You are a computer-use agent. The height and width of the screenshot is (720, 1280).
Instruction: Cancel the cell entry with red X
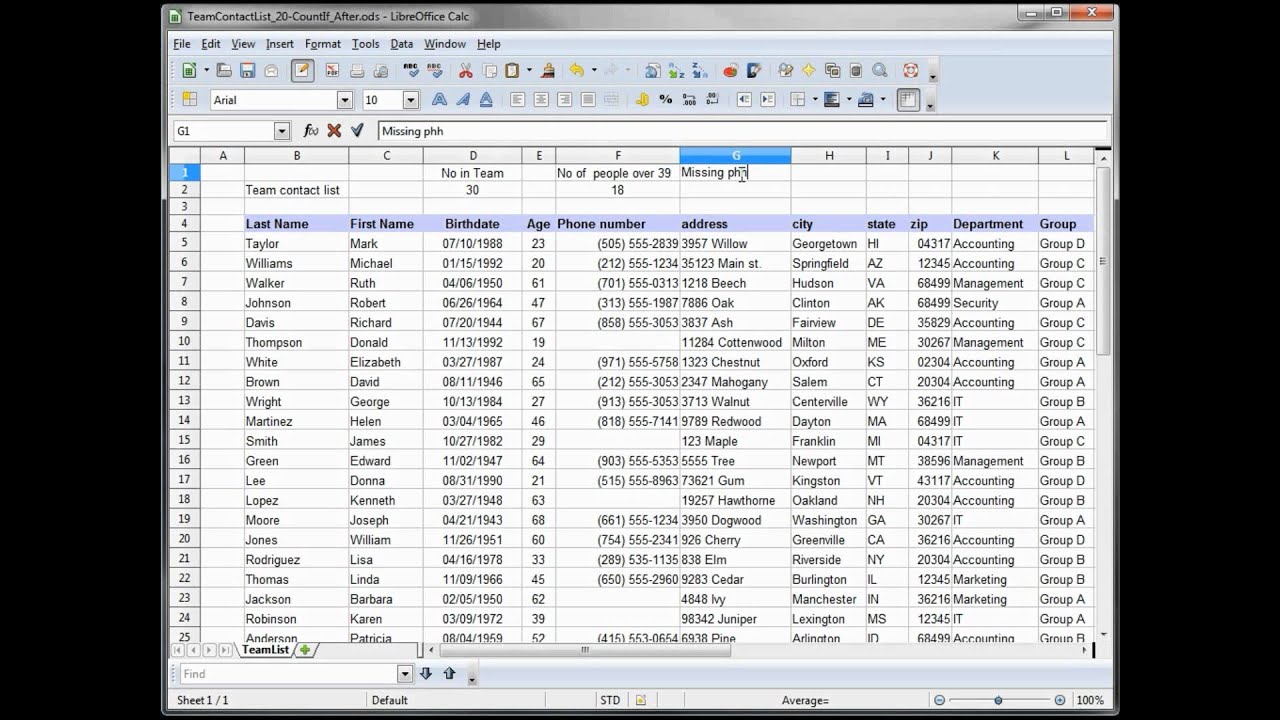point(334,131)
